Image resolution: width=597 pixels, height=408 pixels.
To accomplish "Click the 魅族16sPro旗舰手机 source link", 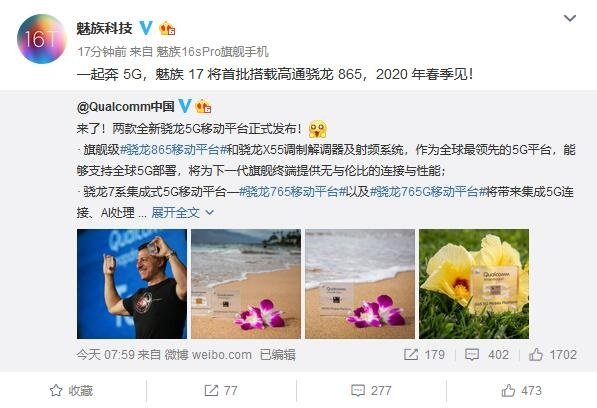I will tap(212, 51).
